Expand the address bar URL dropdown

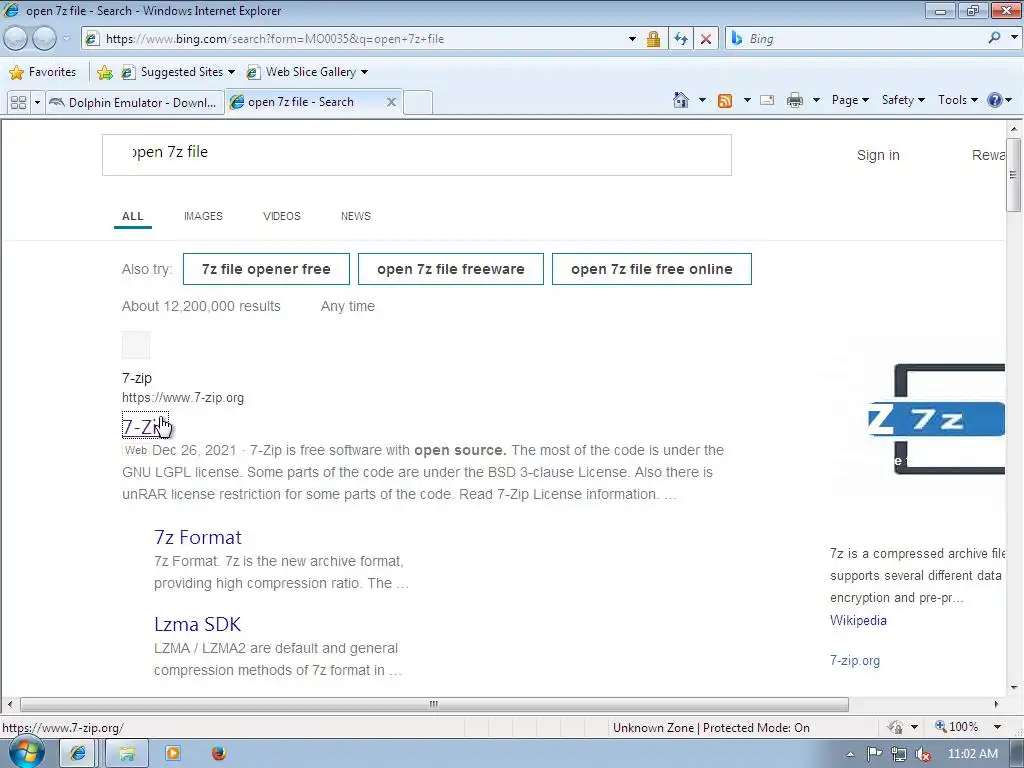[x=632, y=39]
